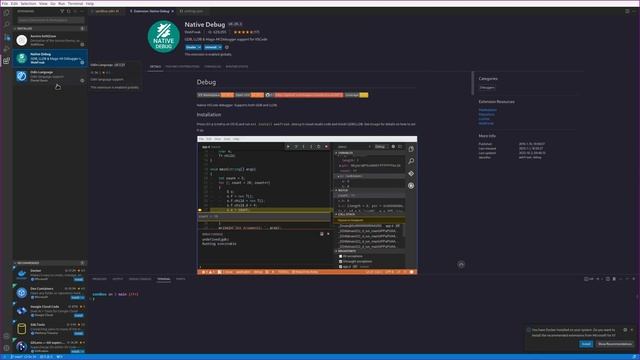This screenshot has width=640, height=360.
Task: Open the Search view in activity bar
Action: tap(6, 24)
